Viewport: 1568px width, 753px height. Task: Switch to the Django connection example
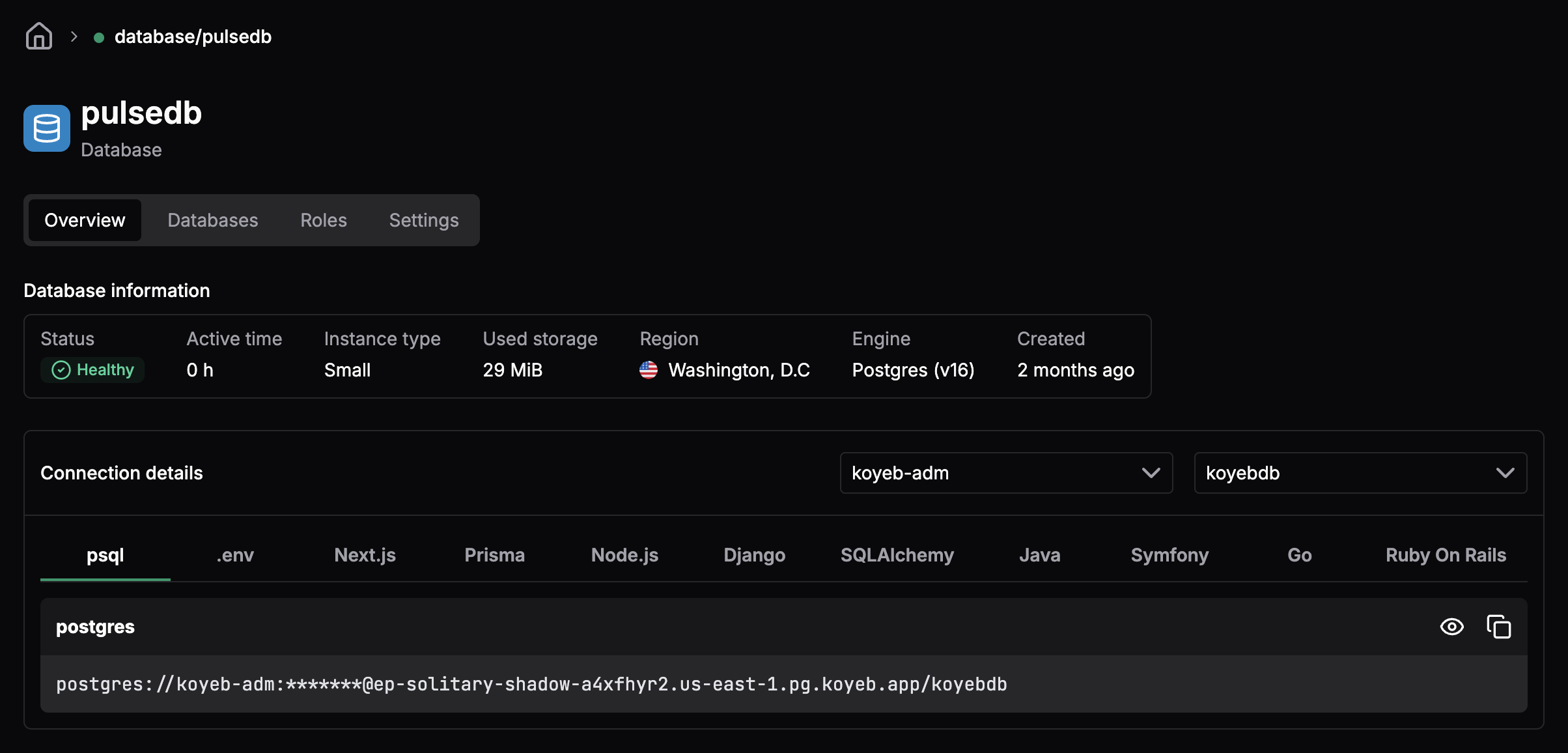tap(754, 555)
